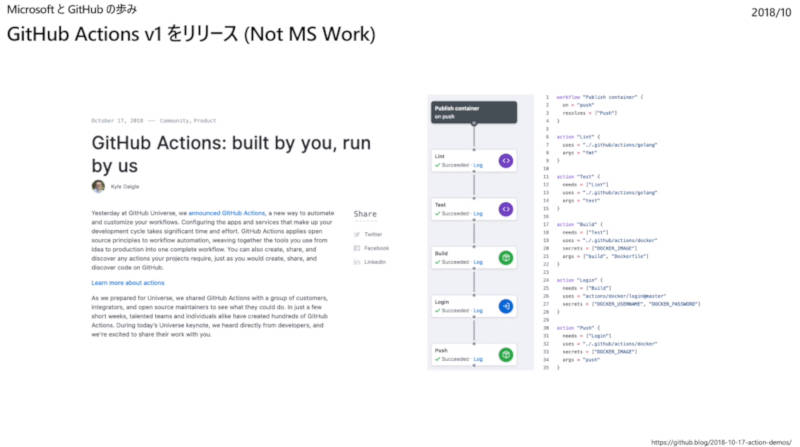Open the 'announced GitHub Actions' link
Screen dimensions: 800x447
227,213
